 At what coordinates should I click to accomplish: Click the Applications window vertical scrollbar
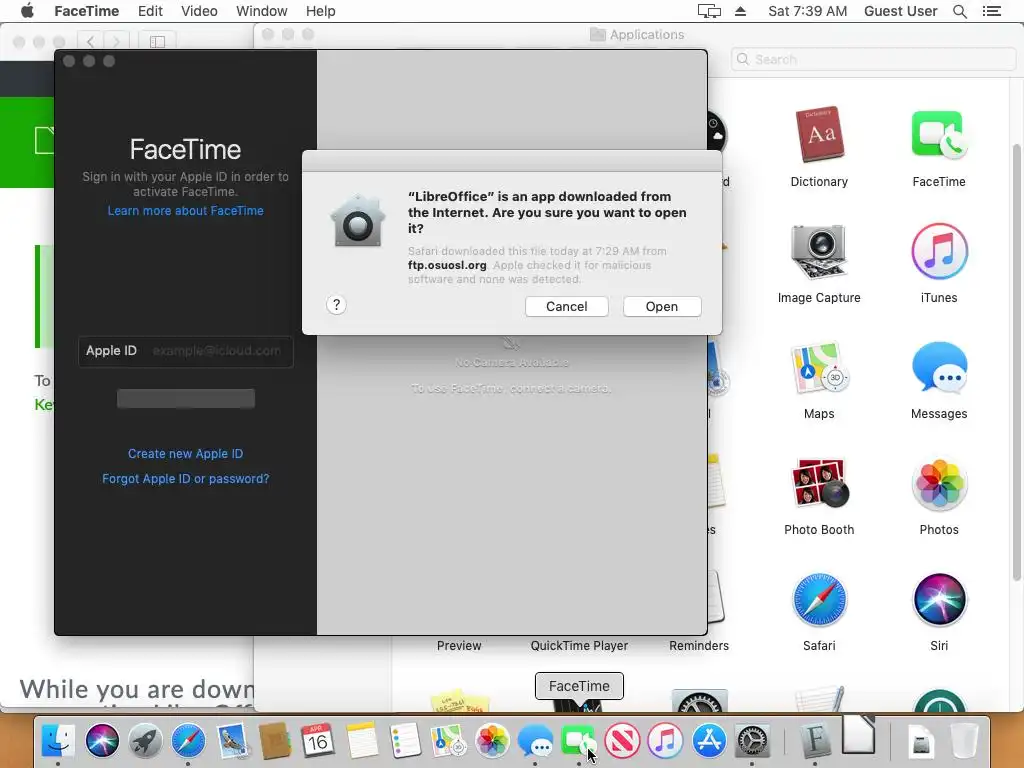point(1016,362)
